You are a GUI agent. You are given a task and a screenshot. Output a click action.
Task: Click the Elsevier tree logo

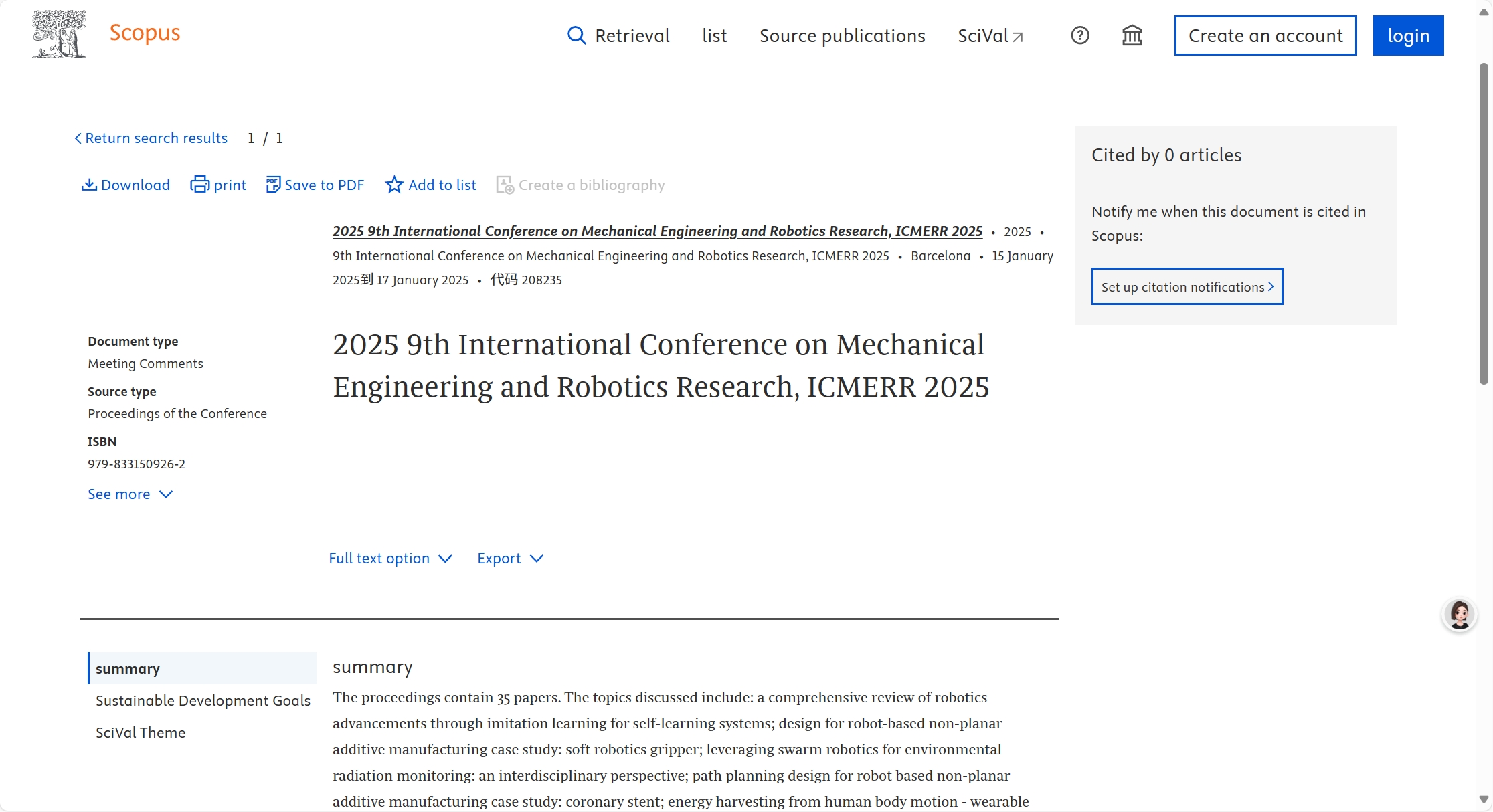click(60, 34)
